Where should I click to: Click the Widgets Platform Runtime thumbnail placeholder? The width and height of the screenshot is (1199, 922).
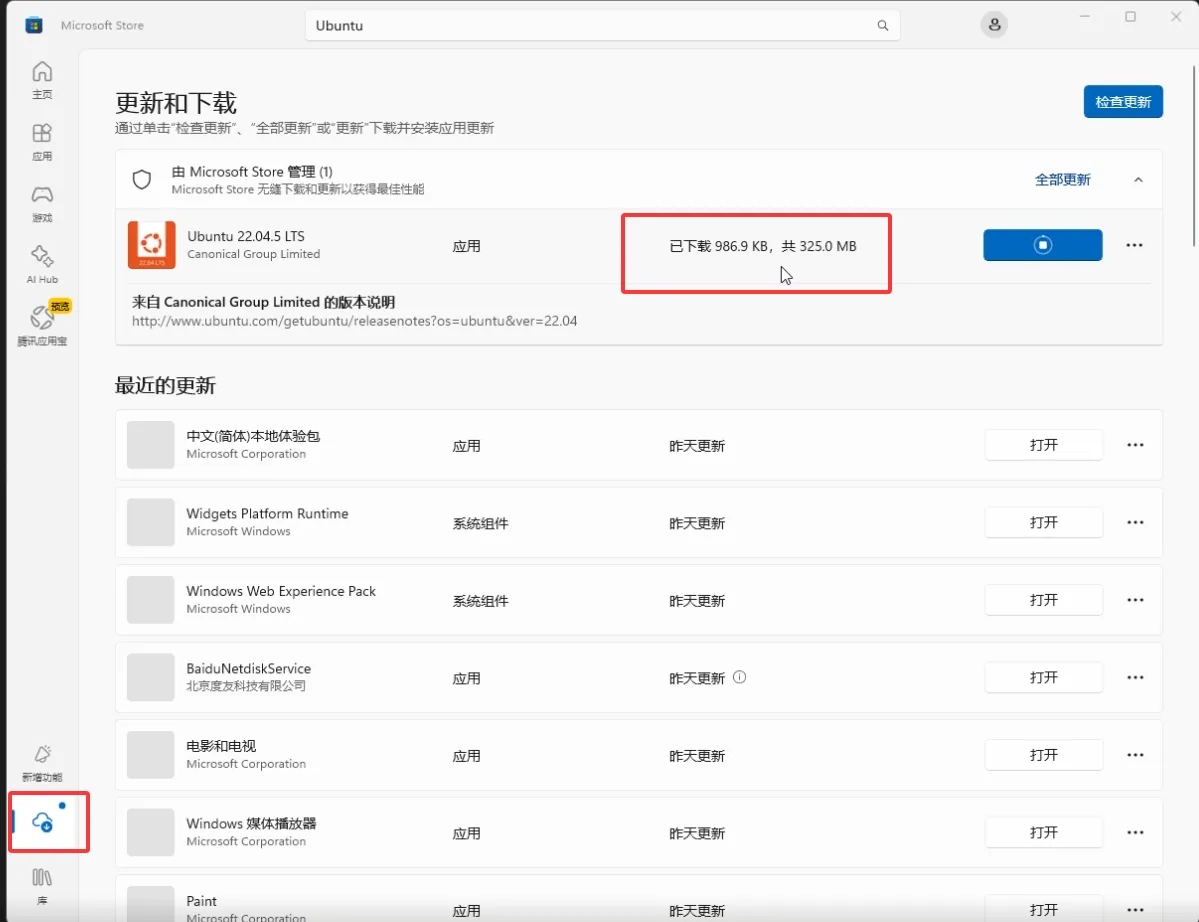pyautogui.click(x=151, y=522)
